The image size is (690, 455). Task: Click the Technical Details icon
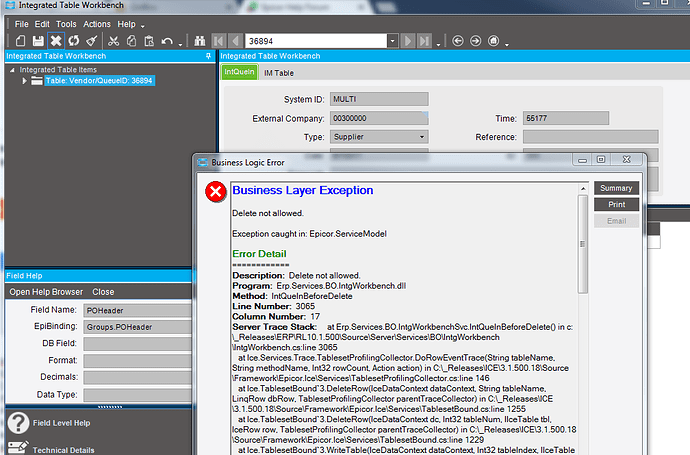click(x=18, y=448)
